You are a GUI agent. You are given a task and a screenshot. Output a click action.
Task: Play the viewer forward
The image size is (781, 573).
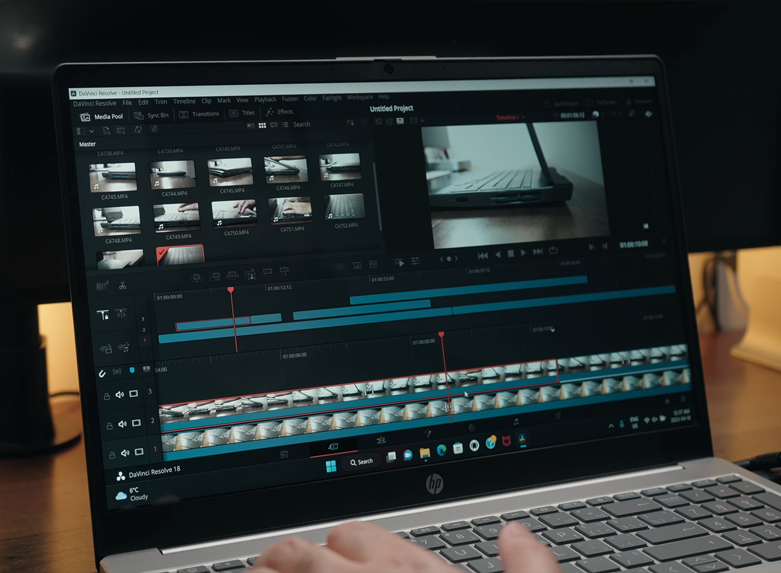[523, 253]
